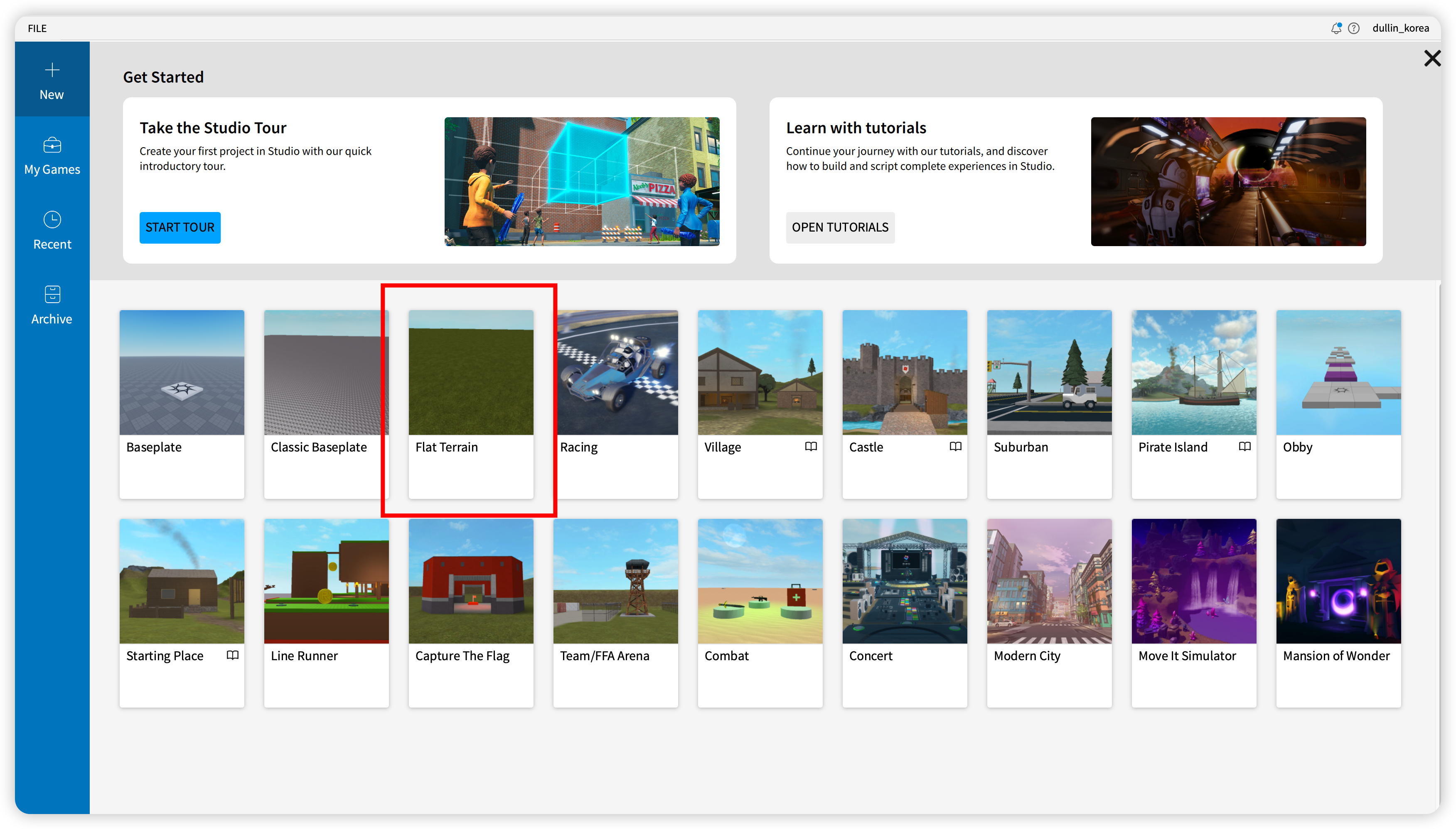
Task: Click the tutorial book icon on Starting Place
Action: (x=232, y=655)
